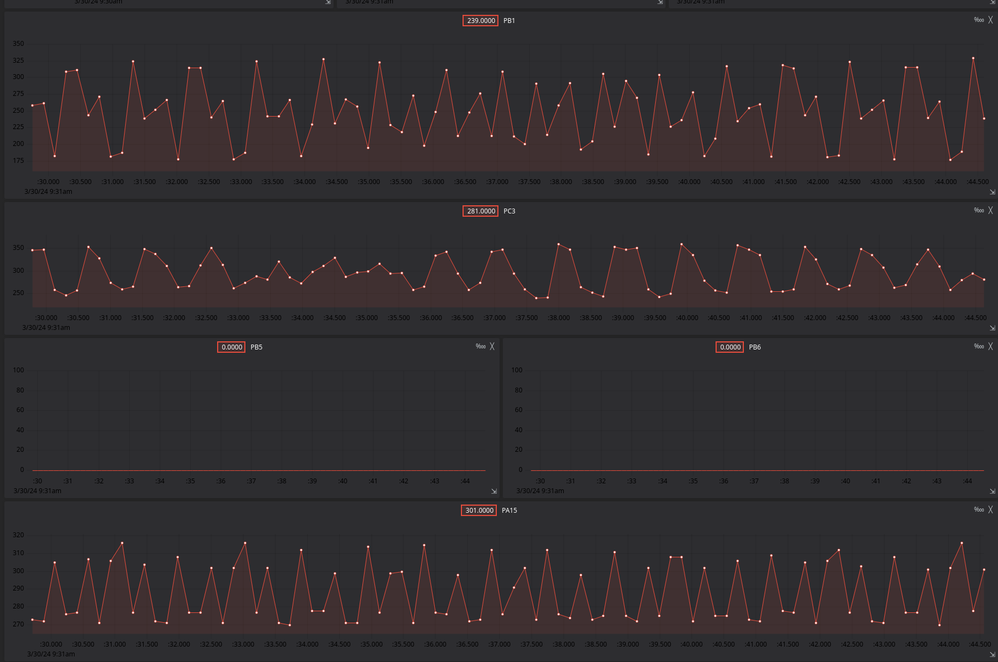
Task: Close the PA15 chart panel
Action: tap(990, 510)
